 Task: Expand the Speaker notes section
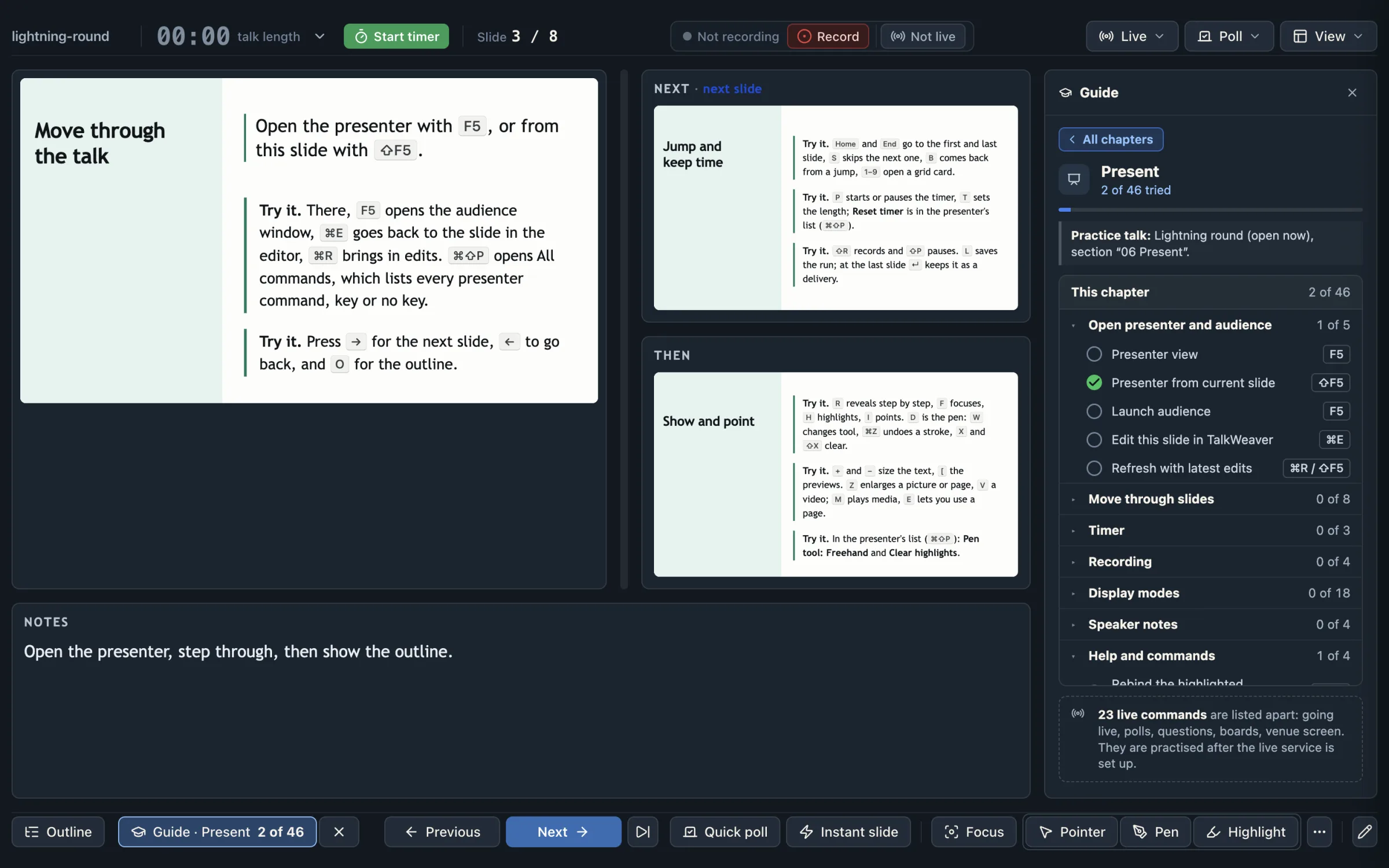(1211, 624)
